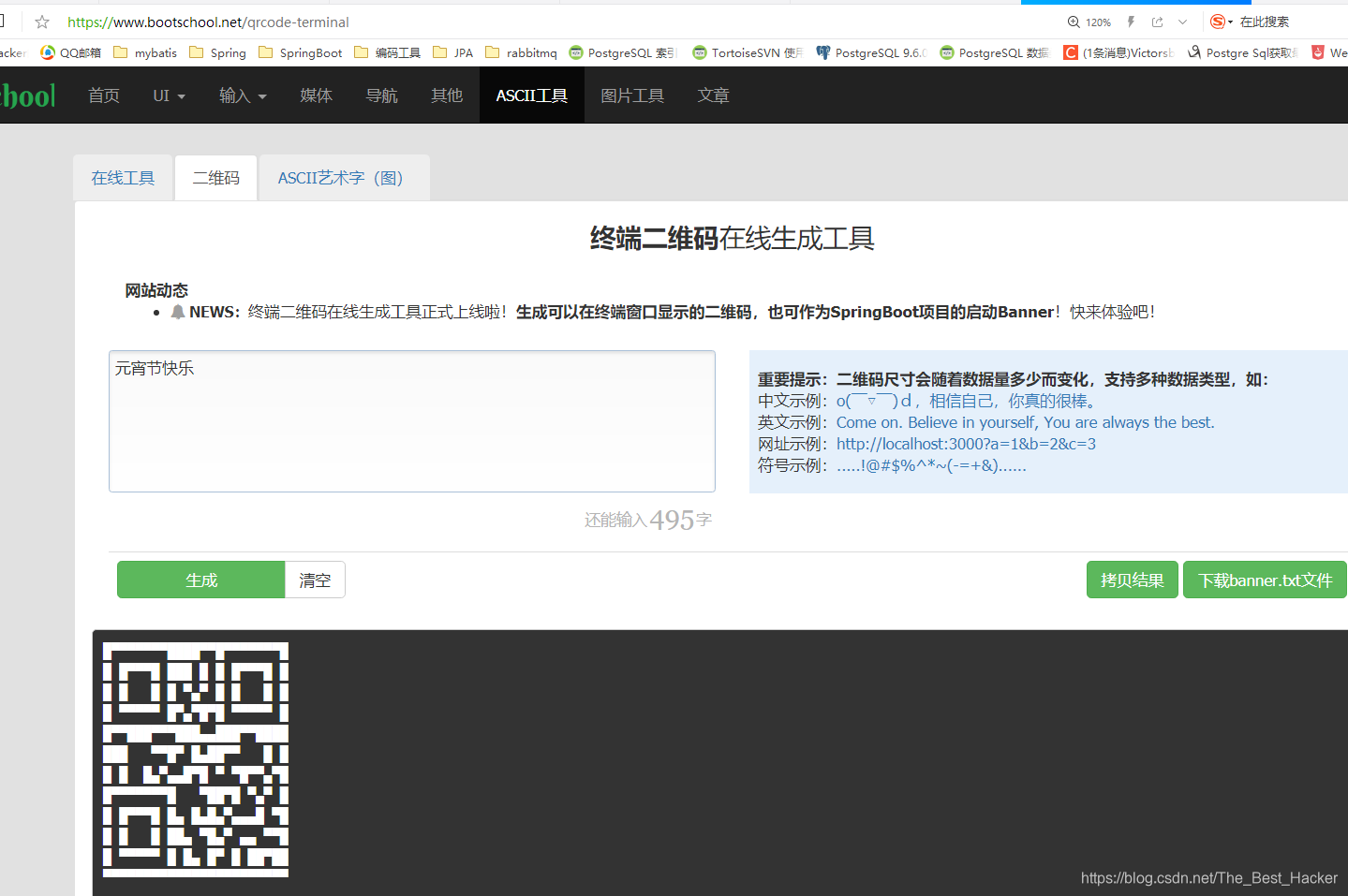Expand the UI dropdown menu
This screenshot has width=1348, height=896.
point(170,95)
